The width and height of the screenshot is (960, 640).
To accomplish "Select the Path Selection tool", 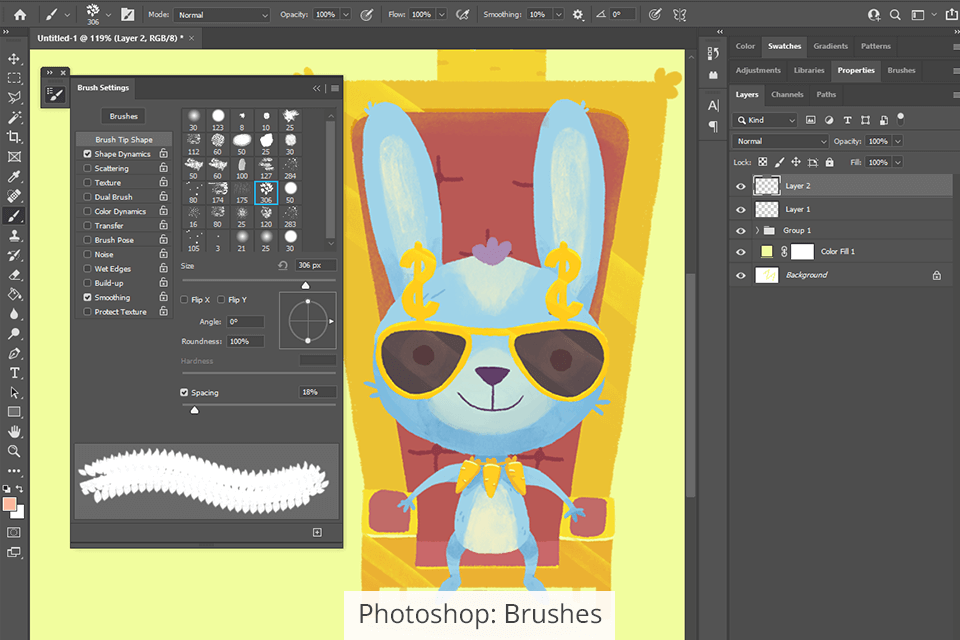I will [13, 393].
